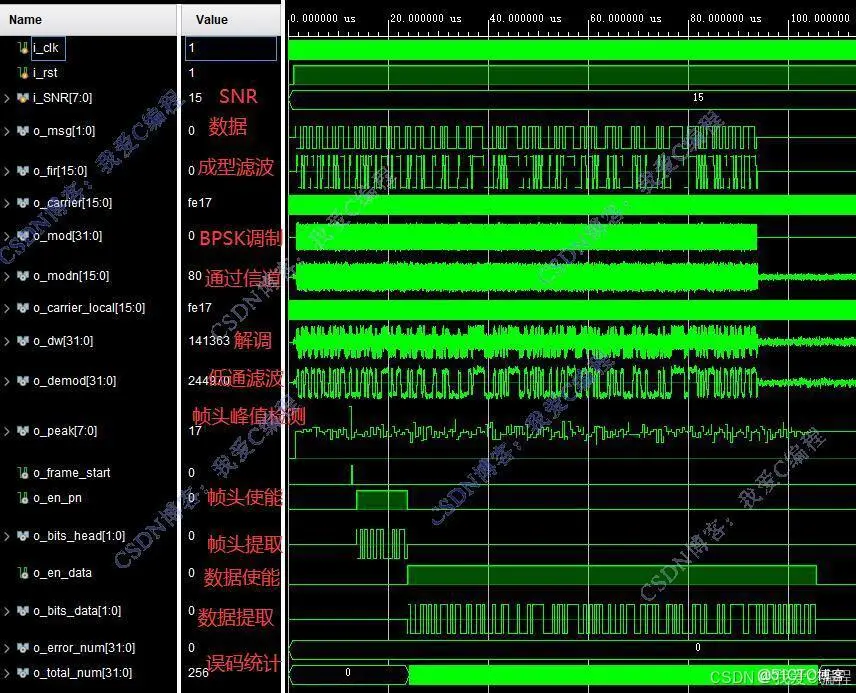Click the 20.000000 us timeline marker
856x693 pixels.
coord(426,19)
